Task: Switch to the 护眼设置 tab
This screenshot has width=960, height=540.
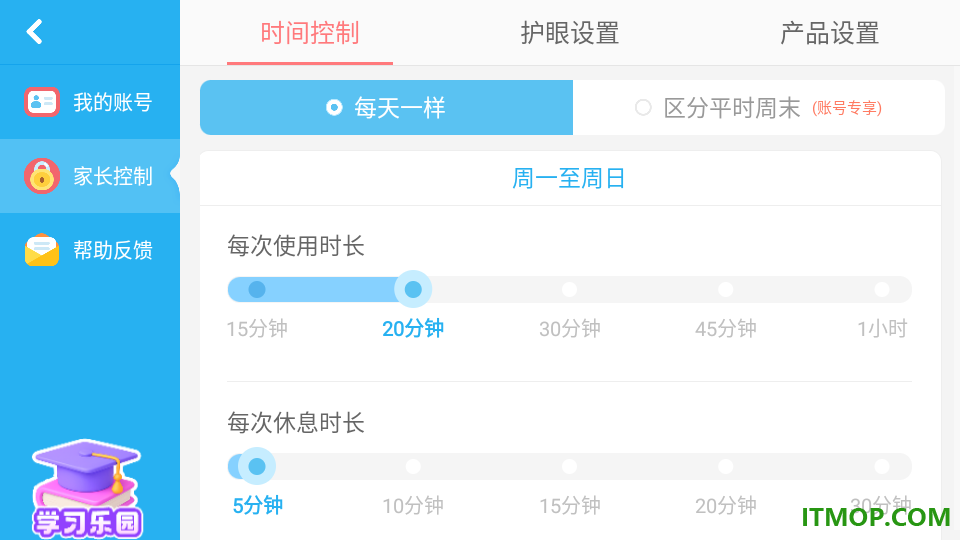Action: click(x=569, y=32)
